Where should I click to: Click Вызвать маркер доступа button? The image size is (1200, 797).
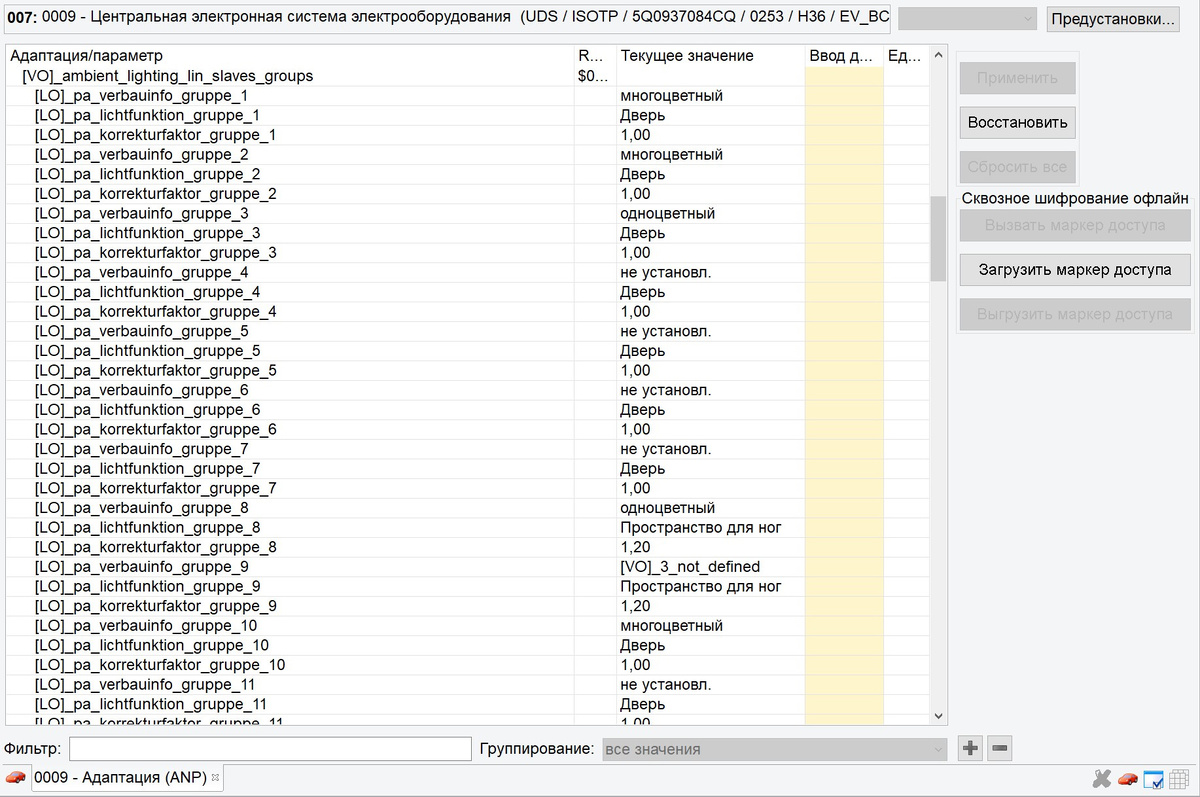click(1075, 225)
